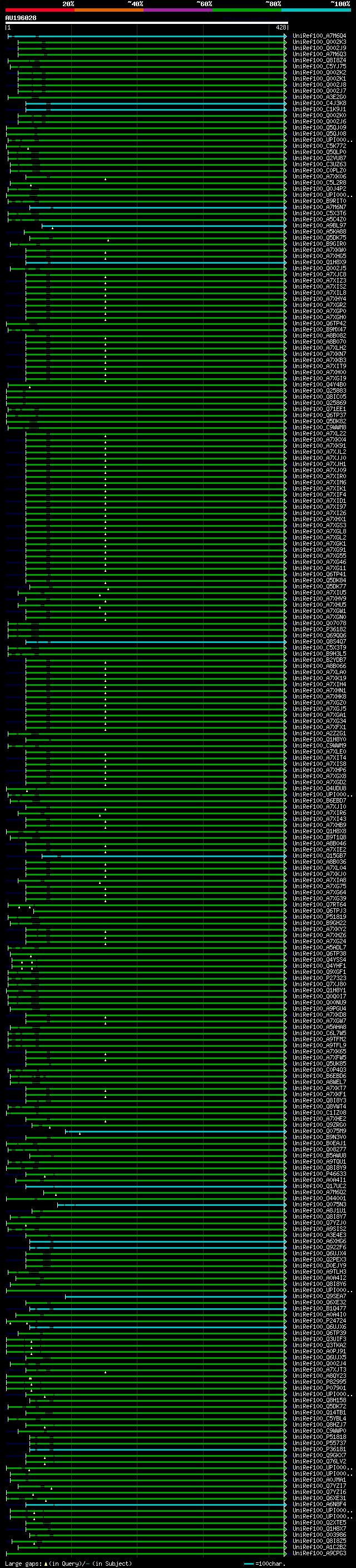
Task: Click the UniRef100_O44001 label
Action: click(319, 1198)
